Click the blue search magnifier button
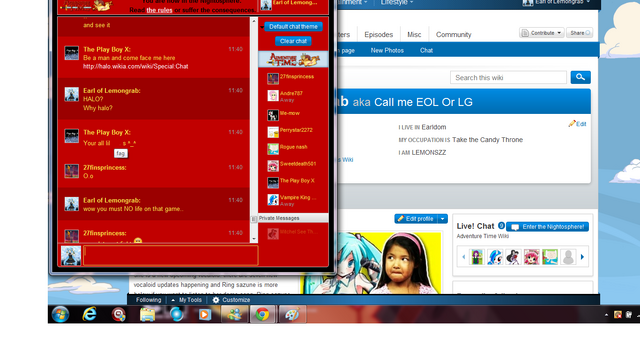This screenshot has width=640, height=360. (x=580, y=77)
